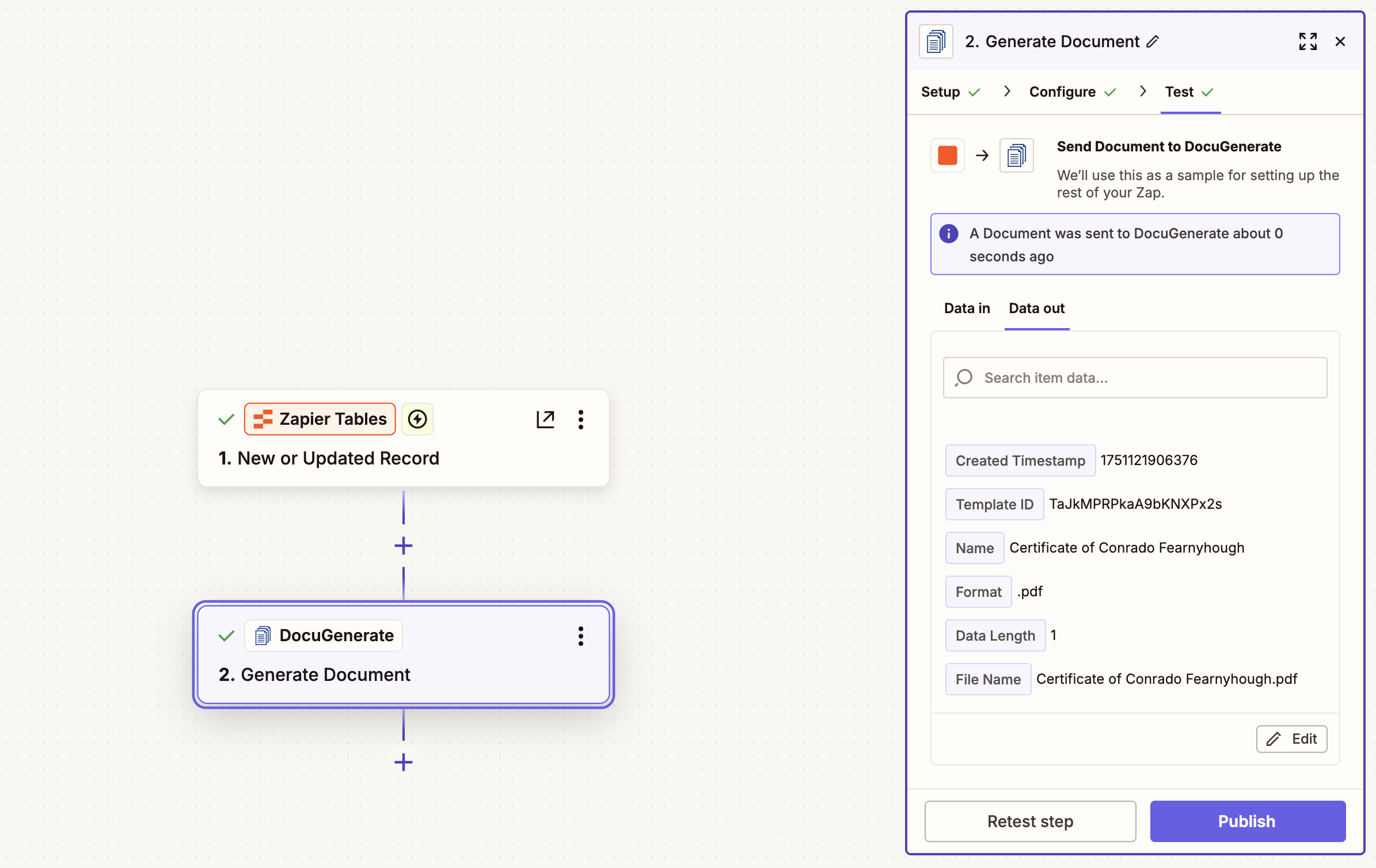Image resolution: width=1376 pixels, height=868 pixels.
Task: Select the Certificate of Conrado Fearnyhough.pdf file name
Action: coord(1166,679)
